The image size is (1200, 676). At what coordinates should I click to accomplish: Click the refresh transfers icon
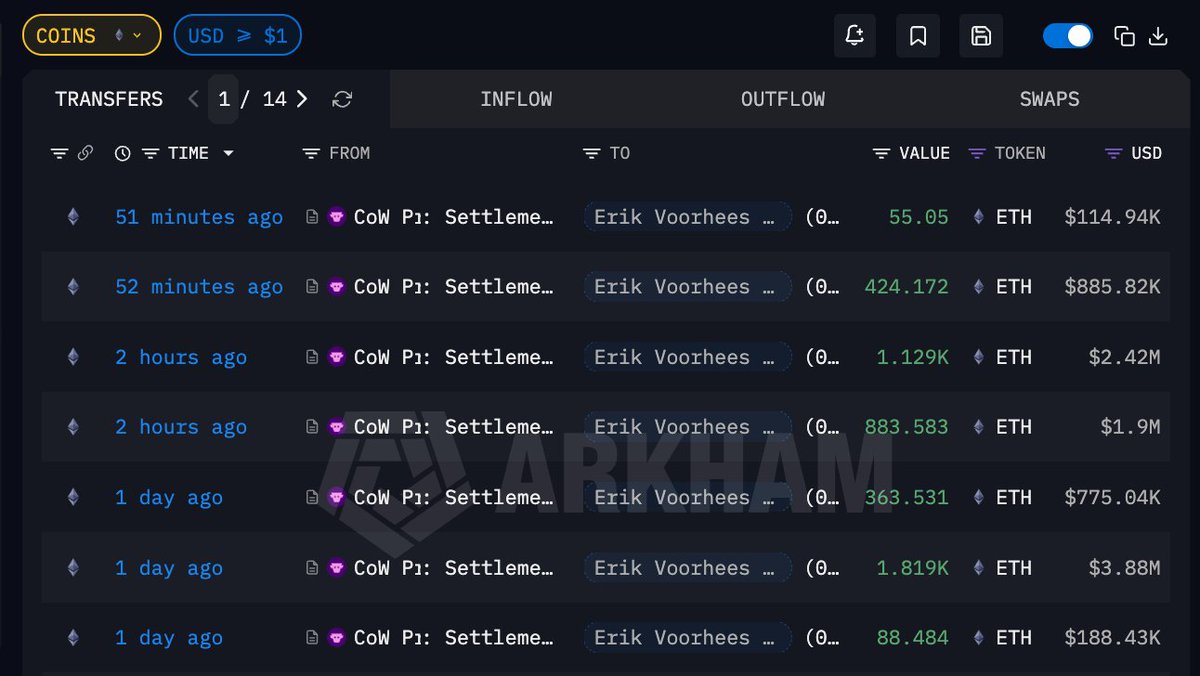342,99
